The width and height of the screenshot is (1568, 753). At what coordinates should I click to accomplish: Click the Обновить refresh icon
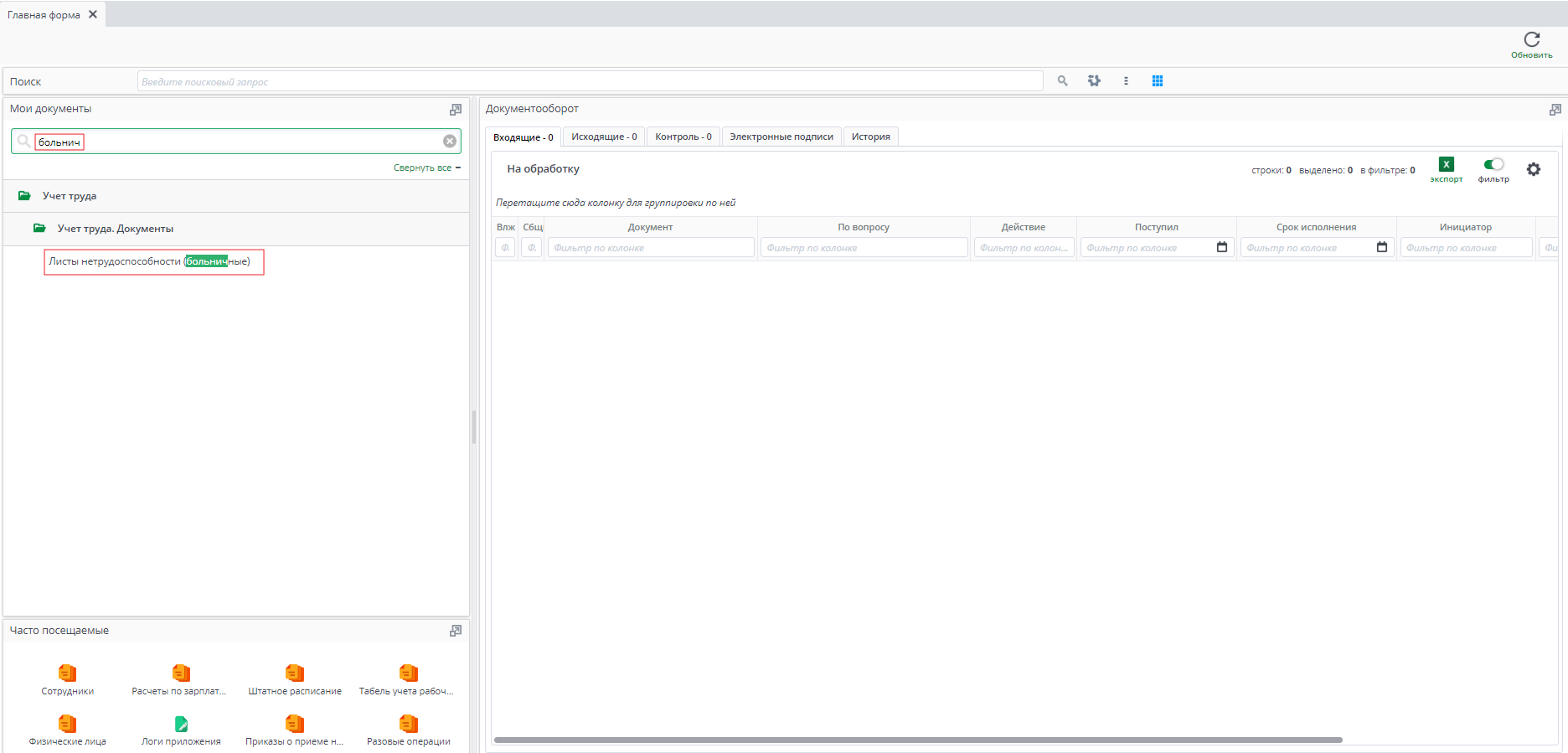[x=1531, y=40]
